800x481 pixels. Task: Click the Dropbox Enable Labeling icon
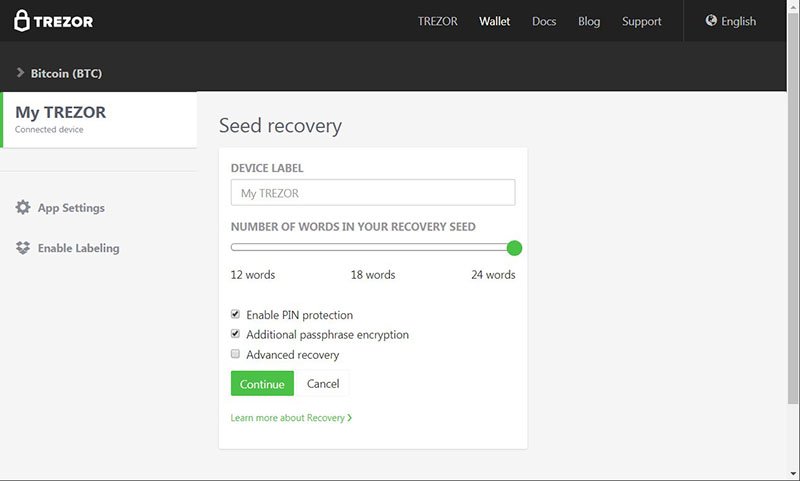pyautogui.click(x=23, y=248)
